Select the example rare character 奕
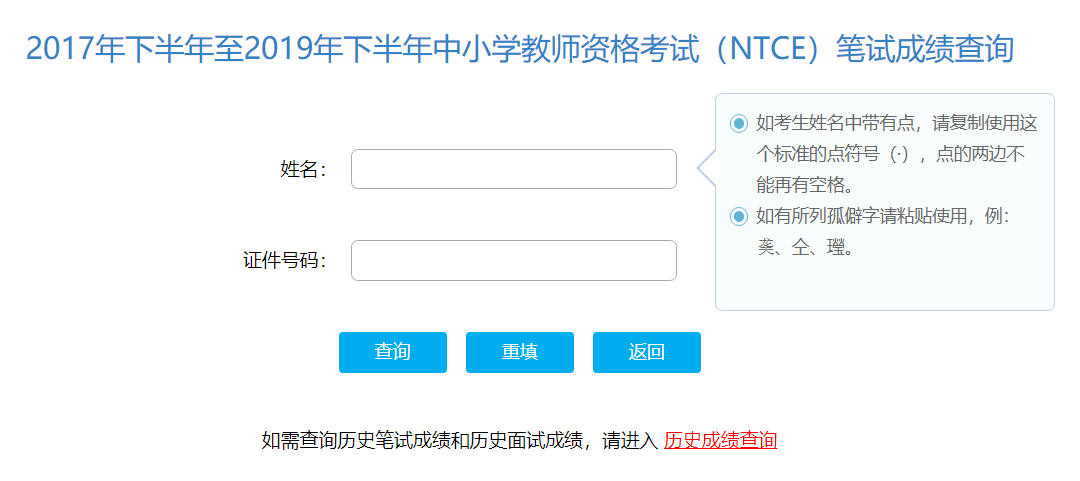This screenshot has width=1080, height=481. [765, 247]
